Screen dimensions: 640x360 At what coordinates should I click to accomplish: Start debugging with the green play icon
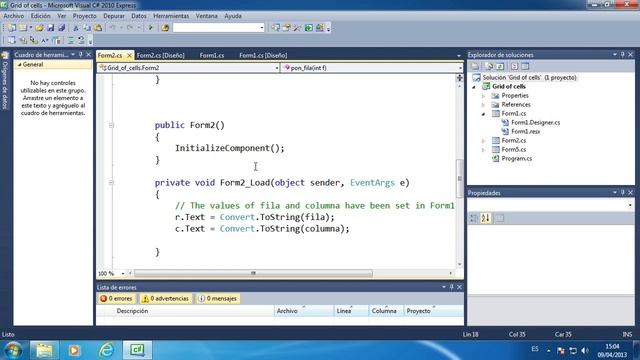click(x=151, y=28)
